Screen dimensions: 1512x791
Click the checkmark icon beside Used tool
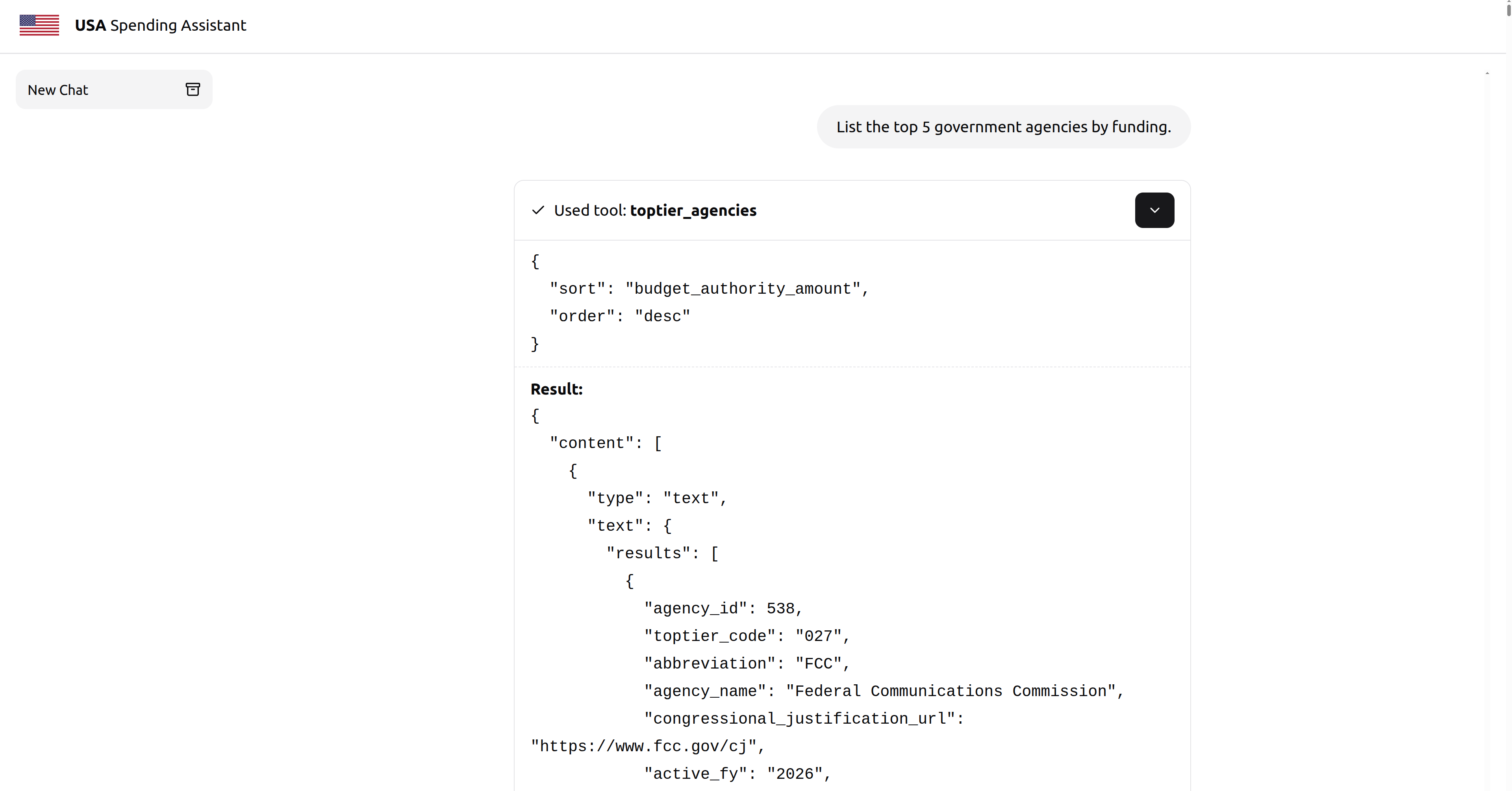(537, 210)
